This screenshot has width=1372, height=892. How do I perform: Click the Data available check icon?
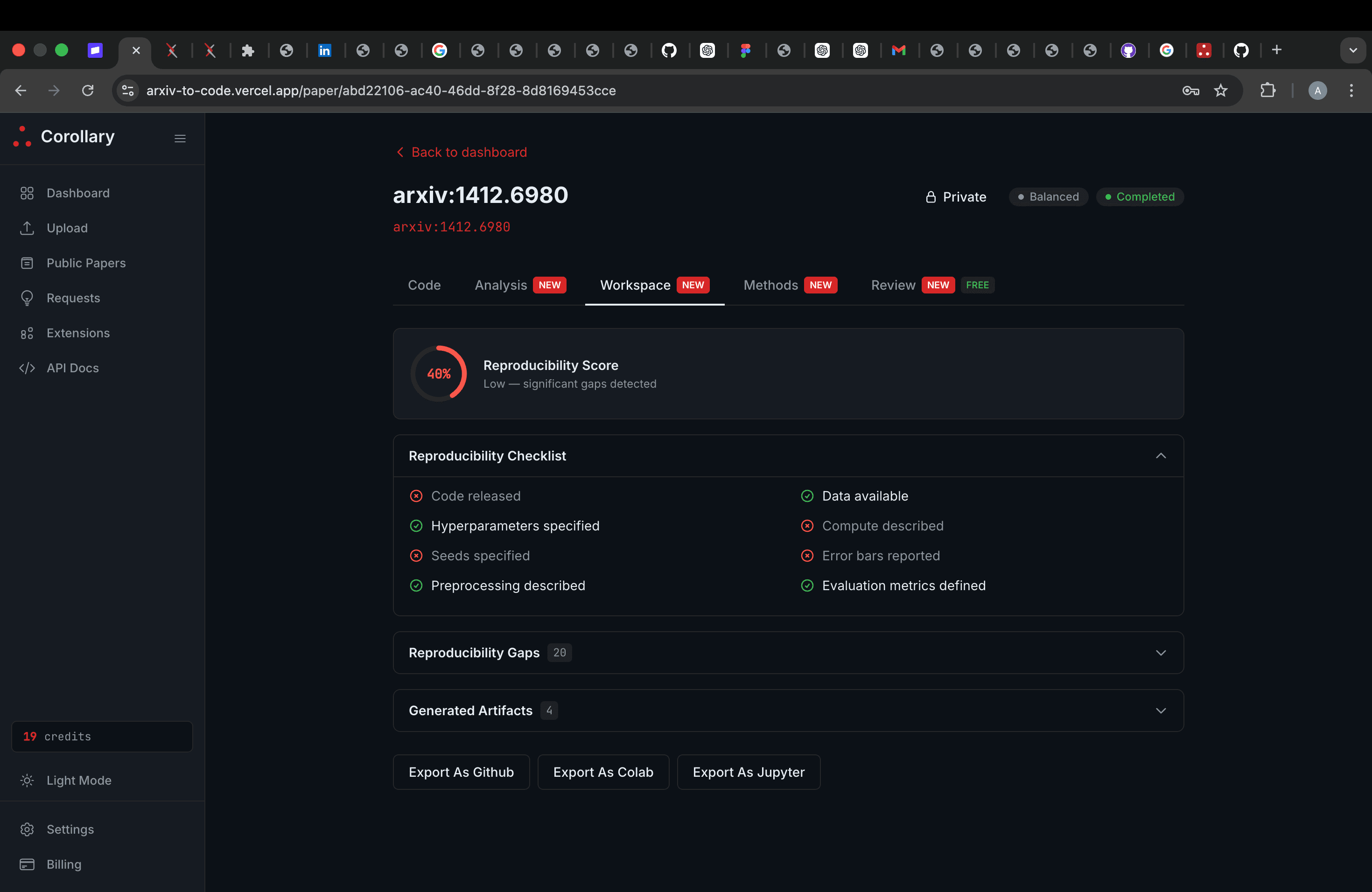coord(807,496)
